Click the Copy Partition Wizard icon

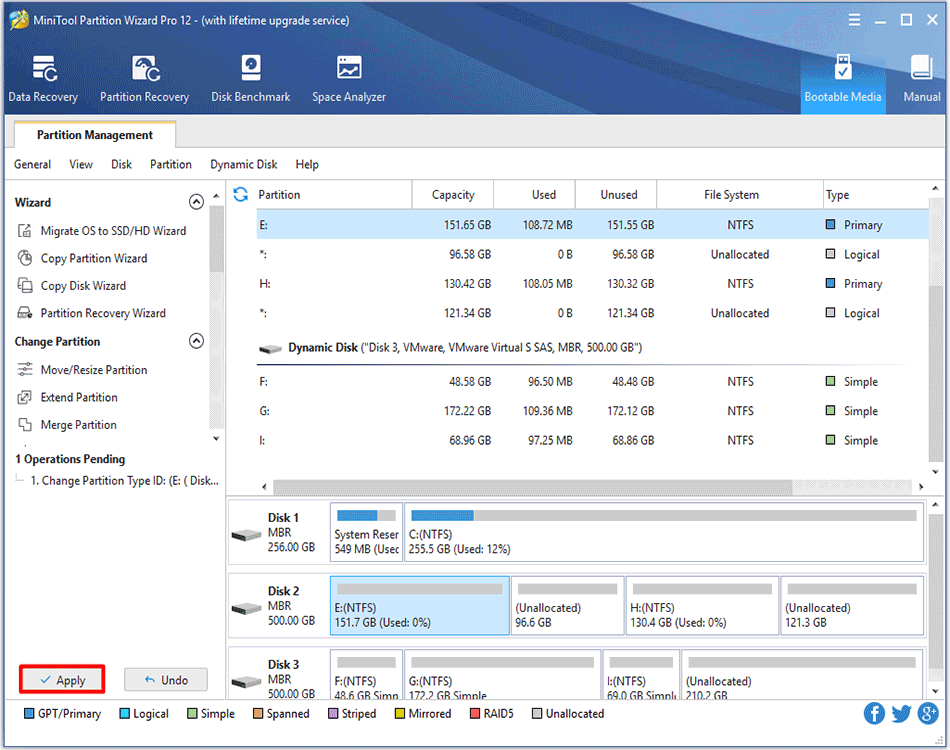pyautogui.click(x=24, y=258)
